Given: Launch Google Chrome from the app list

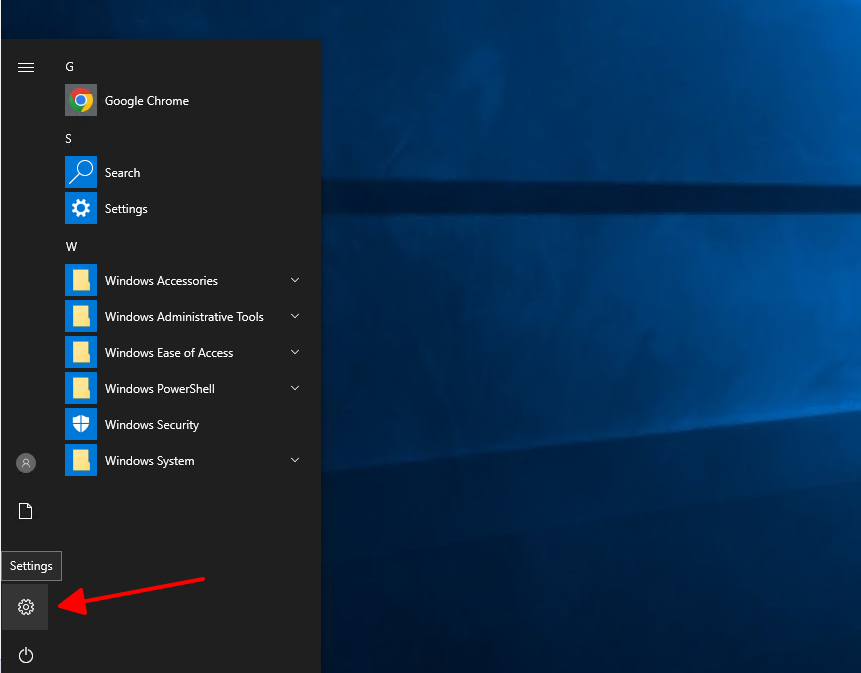Looking at the screenshot, I should pyautogui.click(x=146, y=101).
